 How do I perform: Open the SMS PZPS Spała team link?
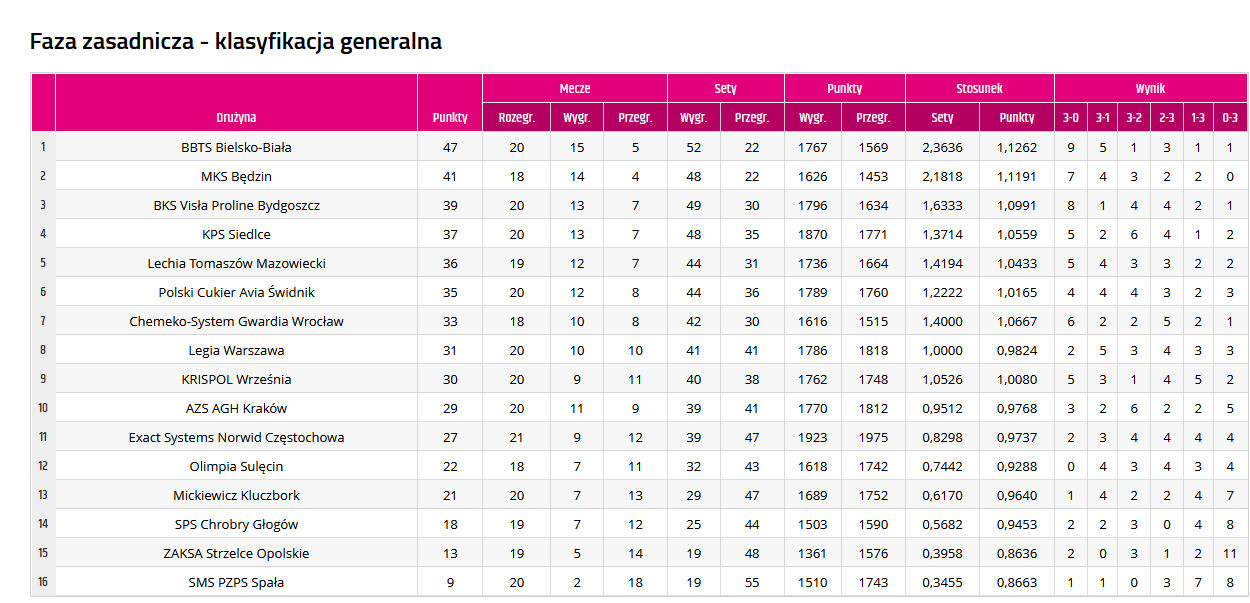point(236,582)
